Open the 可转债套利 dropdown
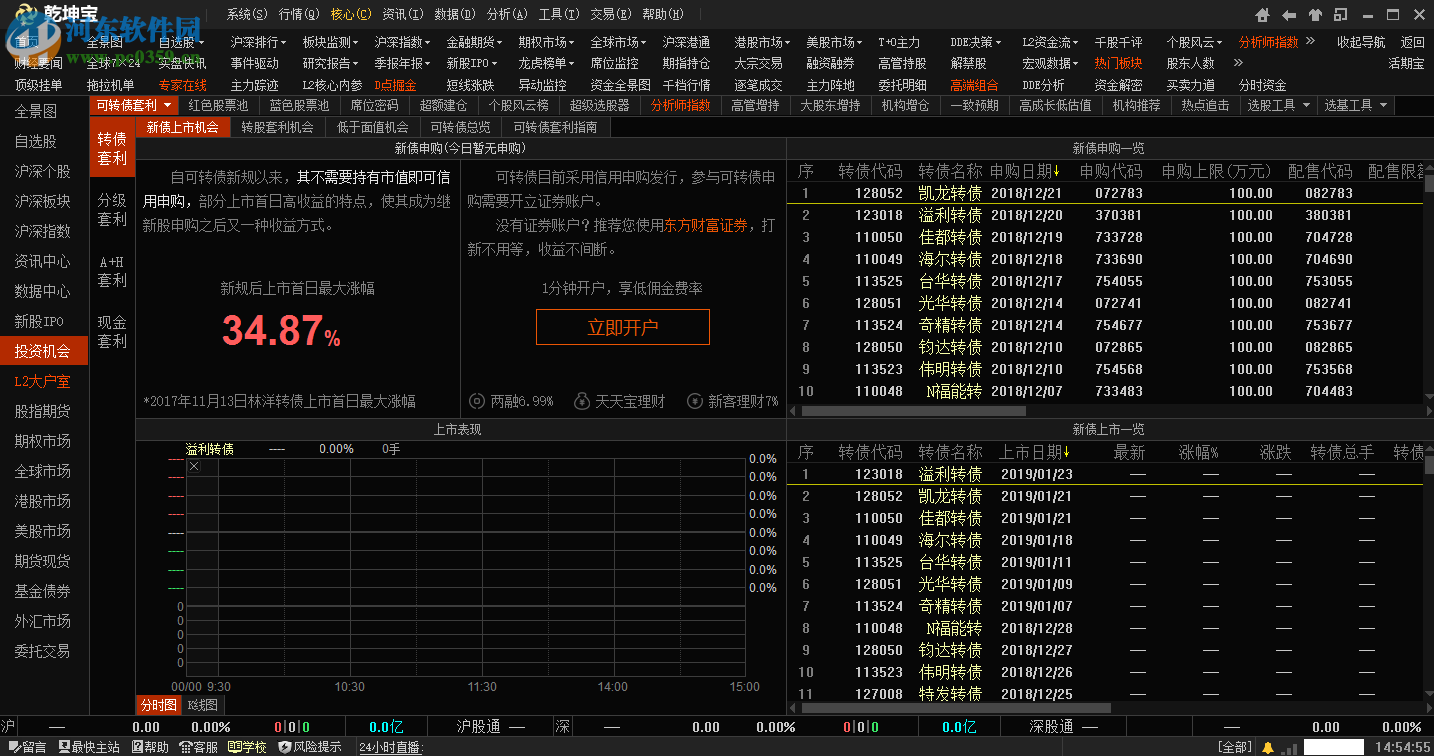The image size is (1434, 756). pos(132,104)
